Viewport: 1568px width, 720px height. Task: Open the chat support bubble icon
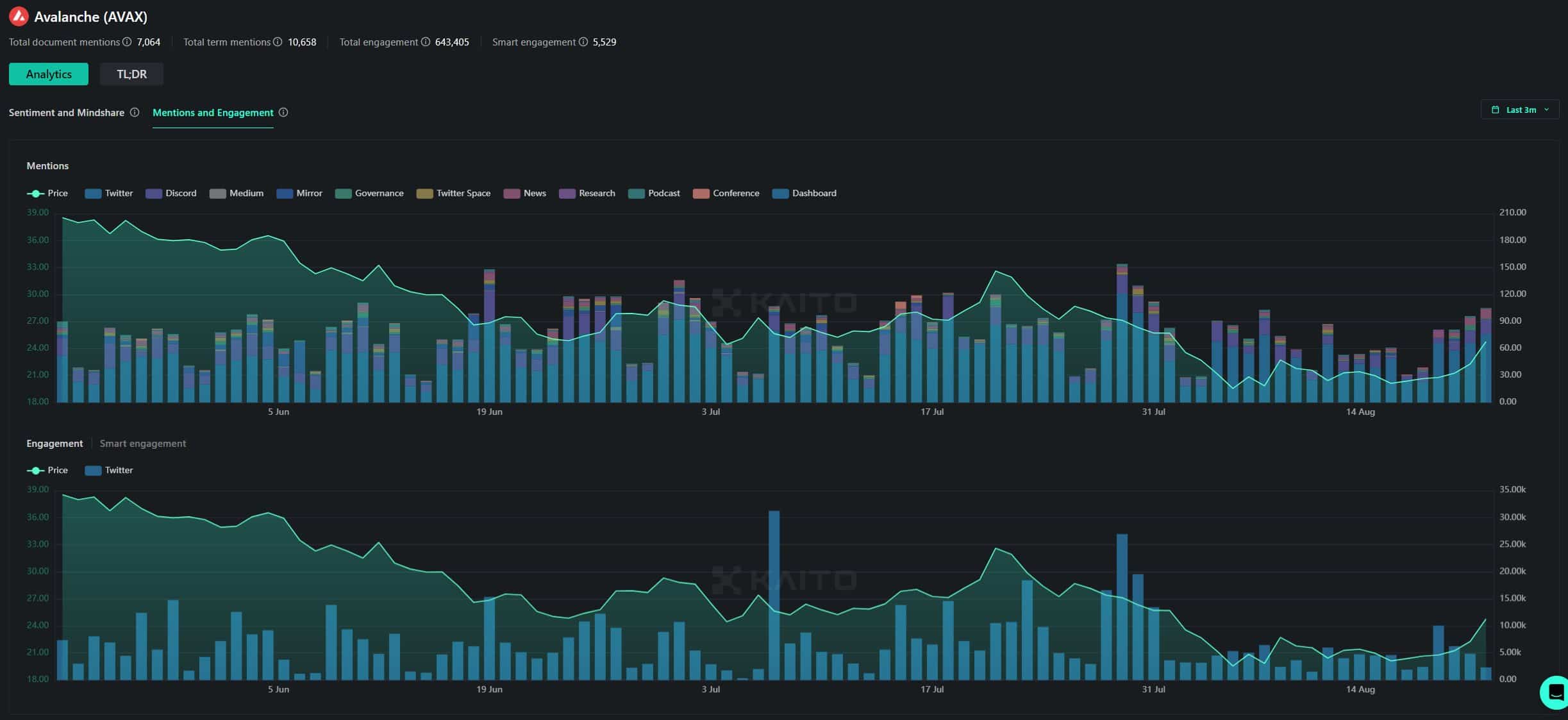tap(1555, 692)
